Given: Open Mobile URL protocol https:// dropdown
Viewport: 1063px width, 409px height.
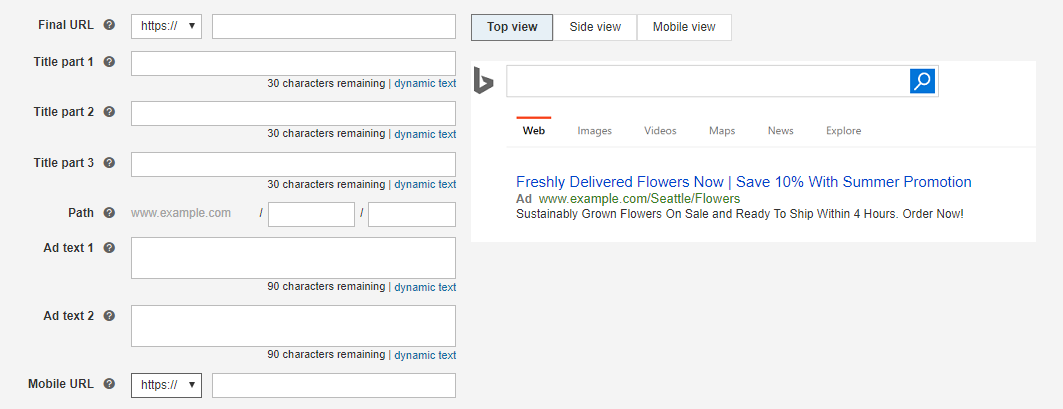Looking at the screenshot, I should point(166,385).
